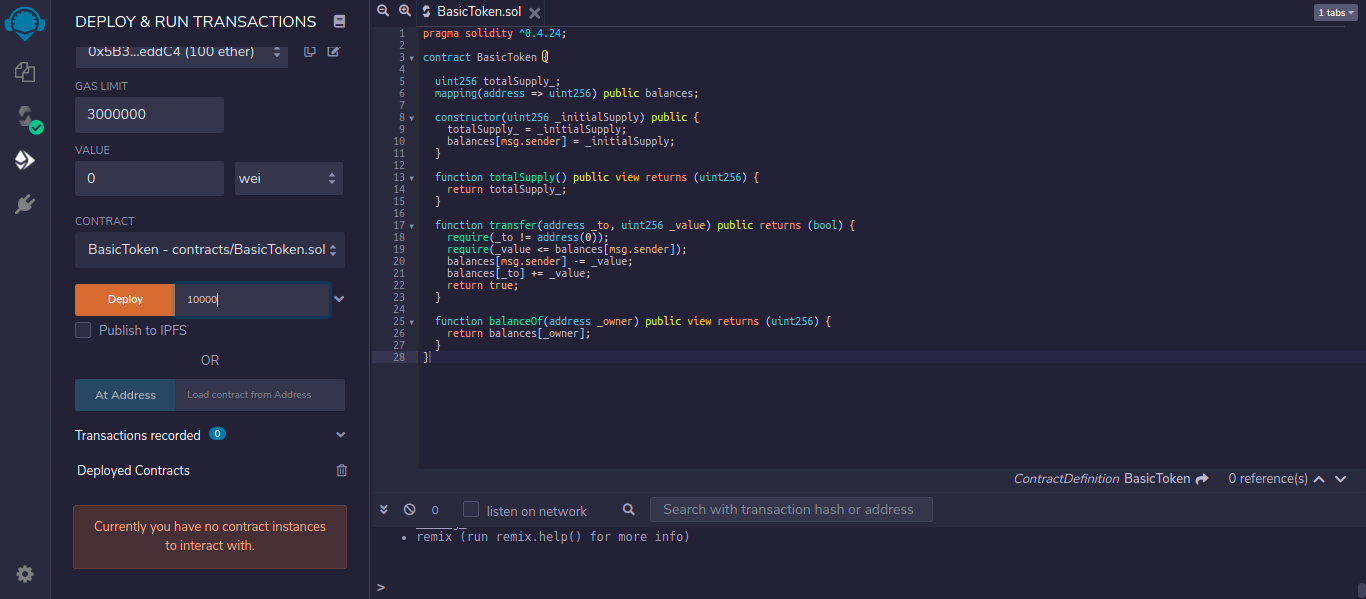Open the BasicToken contract selector
Viewport: 1366px width, 599px height.
[x=210, y=250]
